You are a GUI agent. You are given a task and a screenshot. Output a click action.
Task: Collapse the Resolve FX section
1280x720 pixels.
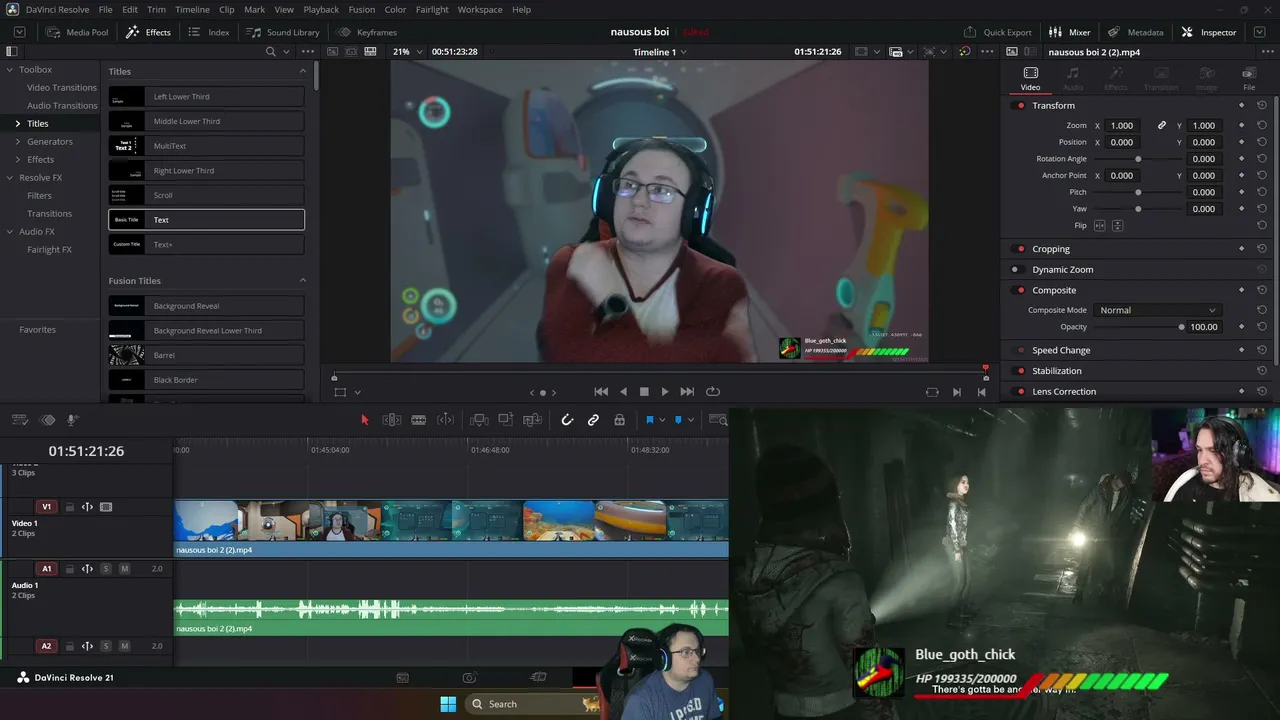tap(9, 178)
